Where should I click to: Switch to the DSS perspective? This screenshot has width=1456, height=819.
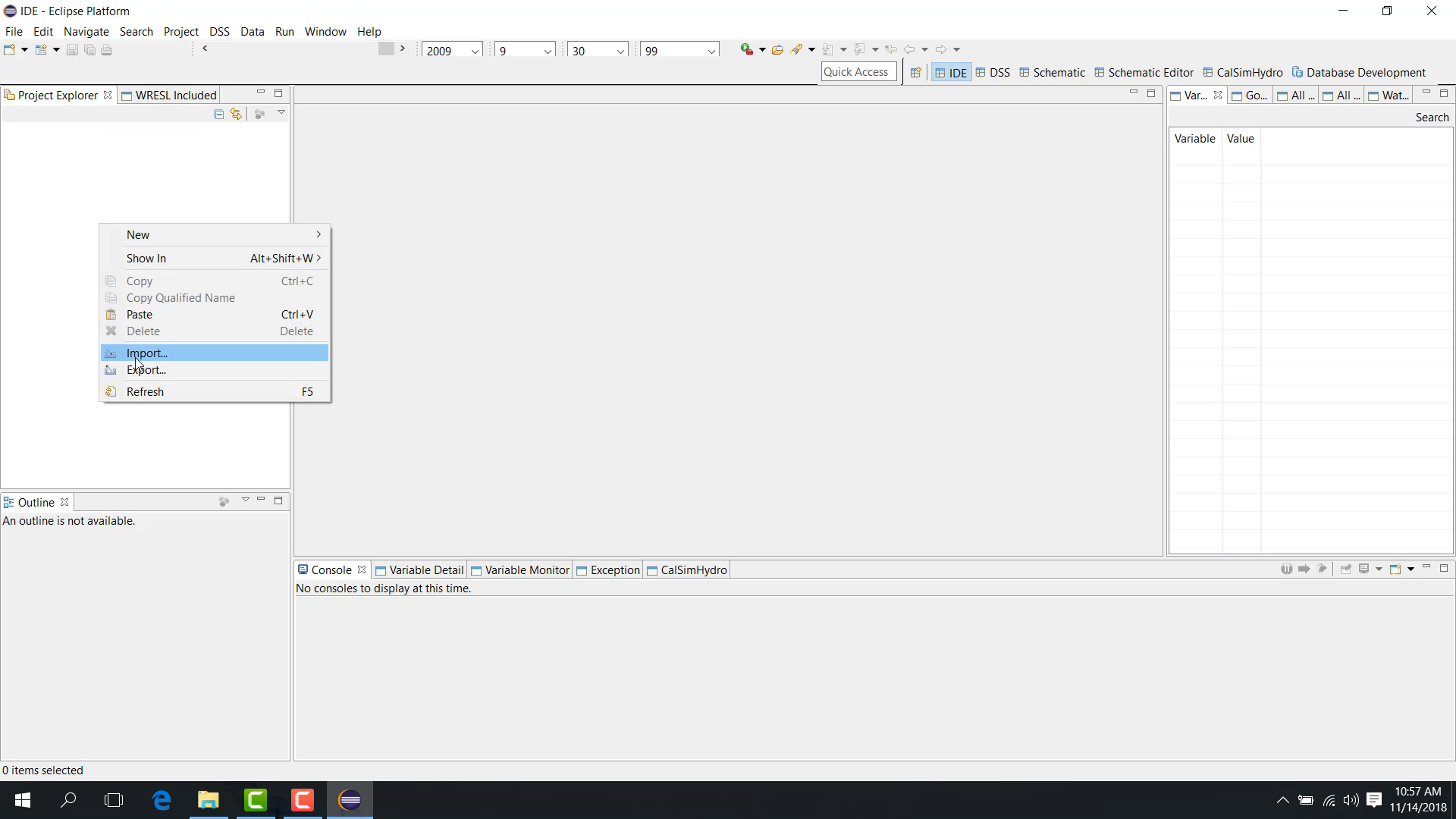pyautogui.click(x=993, y=73)
